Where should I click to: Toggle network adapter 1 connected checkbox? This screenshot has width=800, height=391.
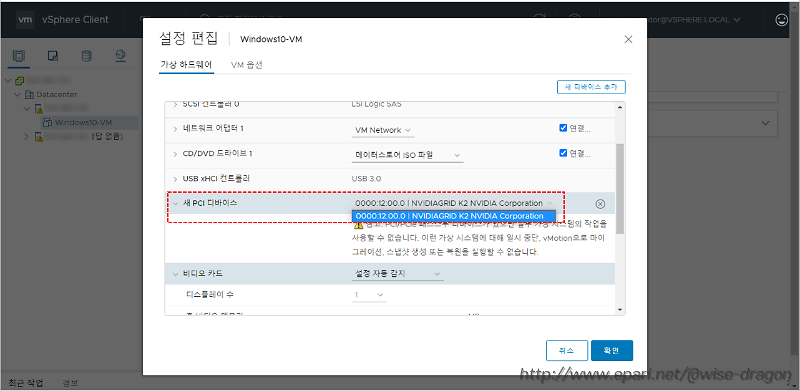(x=563, y=128)
